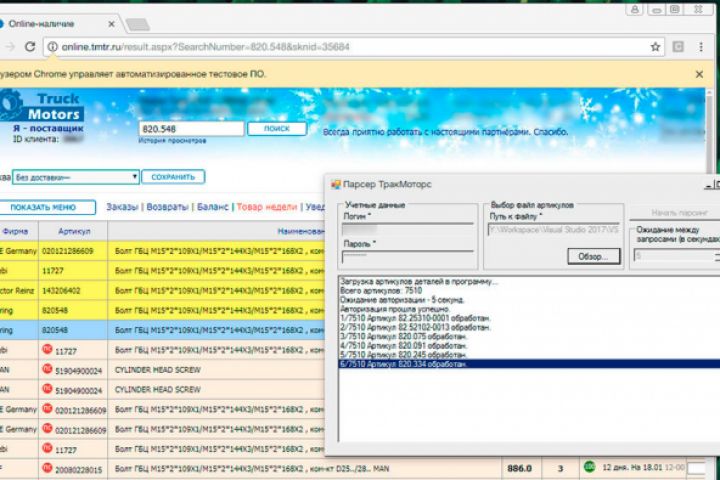Click the extension icon beside the bookmark star

click(x=678, y=46)
